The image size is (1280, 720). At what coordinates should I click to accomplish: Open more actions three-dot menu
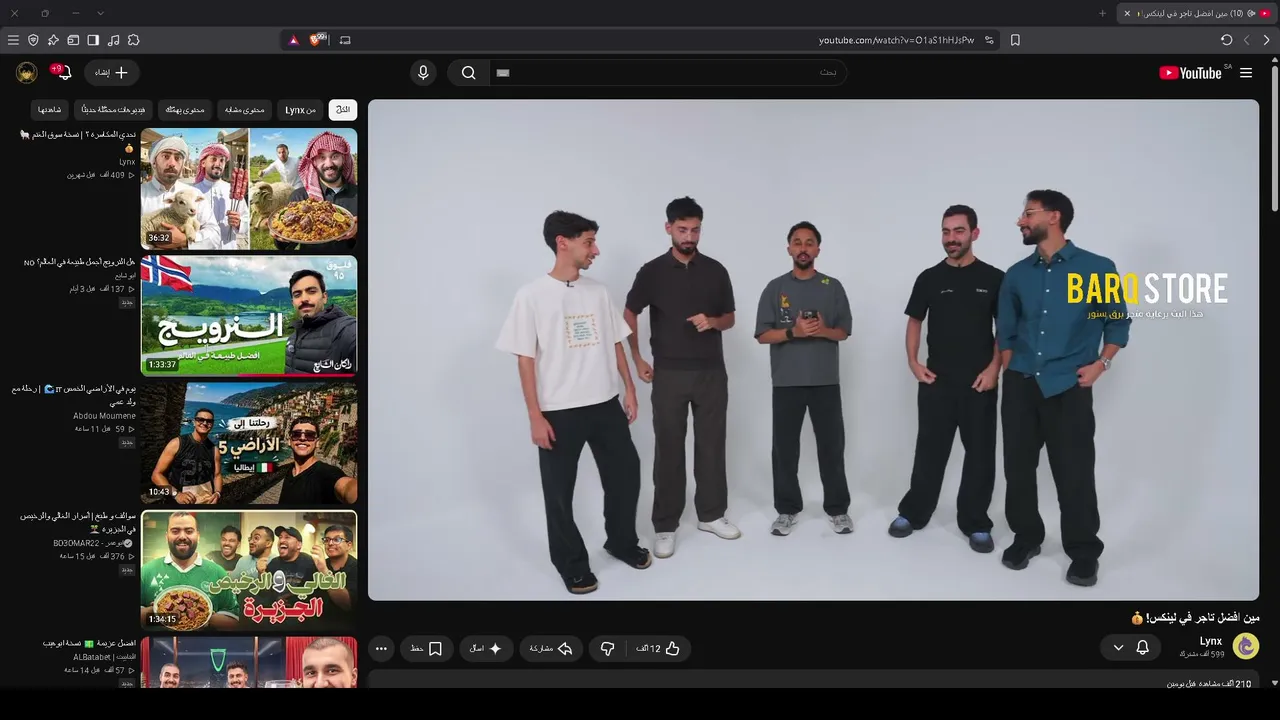coord(381,648)
